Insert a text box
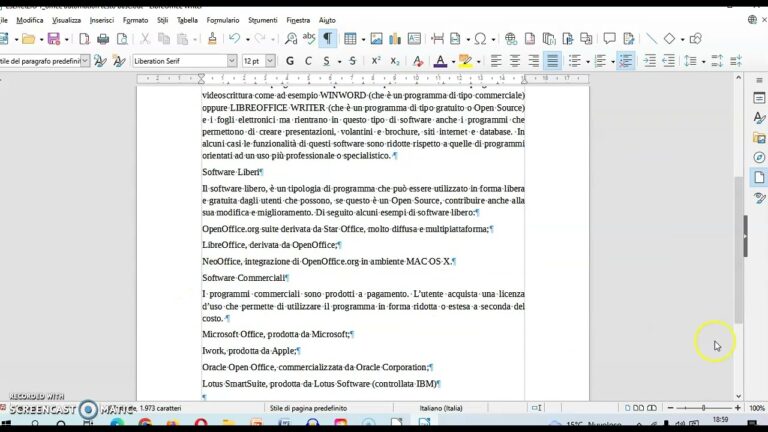The width and height of the screenshot is (768, 432). pos(414,39)
